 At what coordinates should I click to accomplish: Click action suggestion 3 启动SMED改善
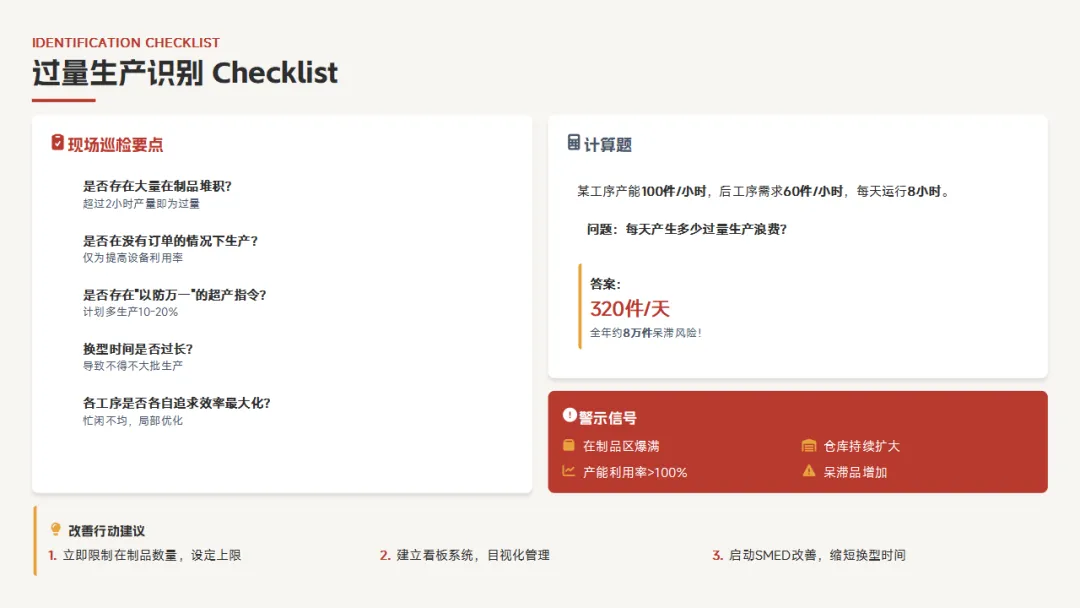coord(809,555)
